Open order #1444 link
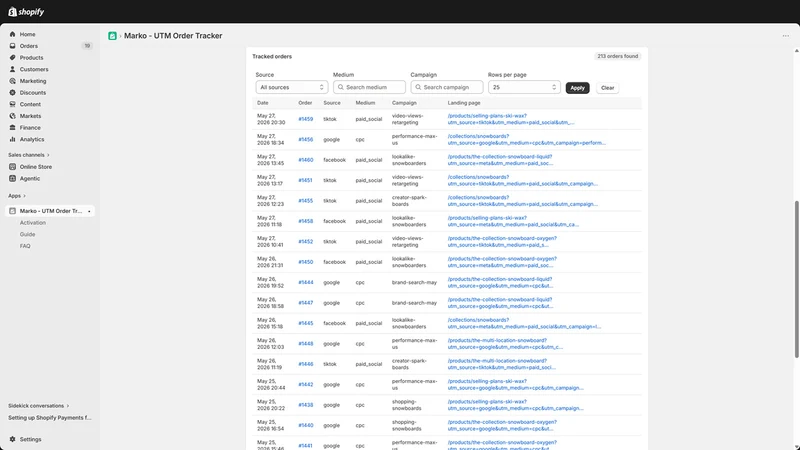Viewport: 800px width, 450px height. (306, 282)
